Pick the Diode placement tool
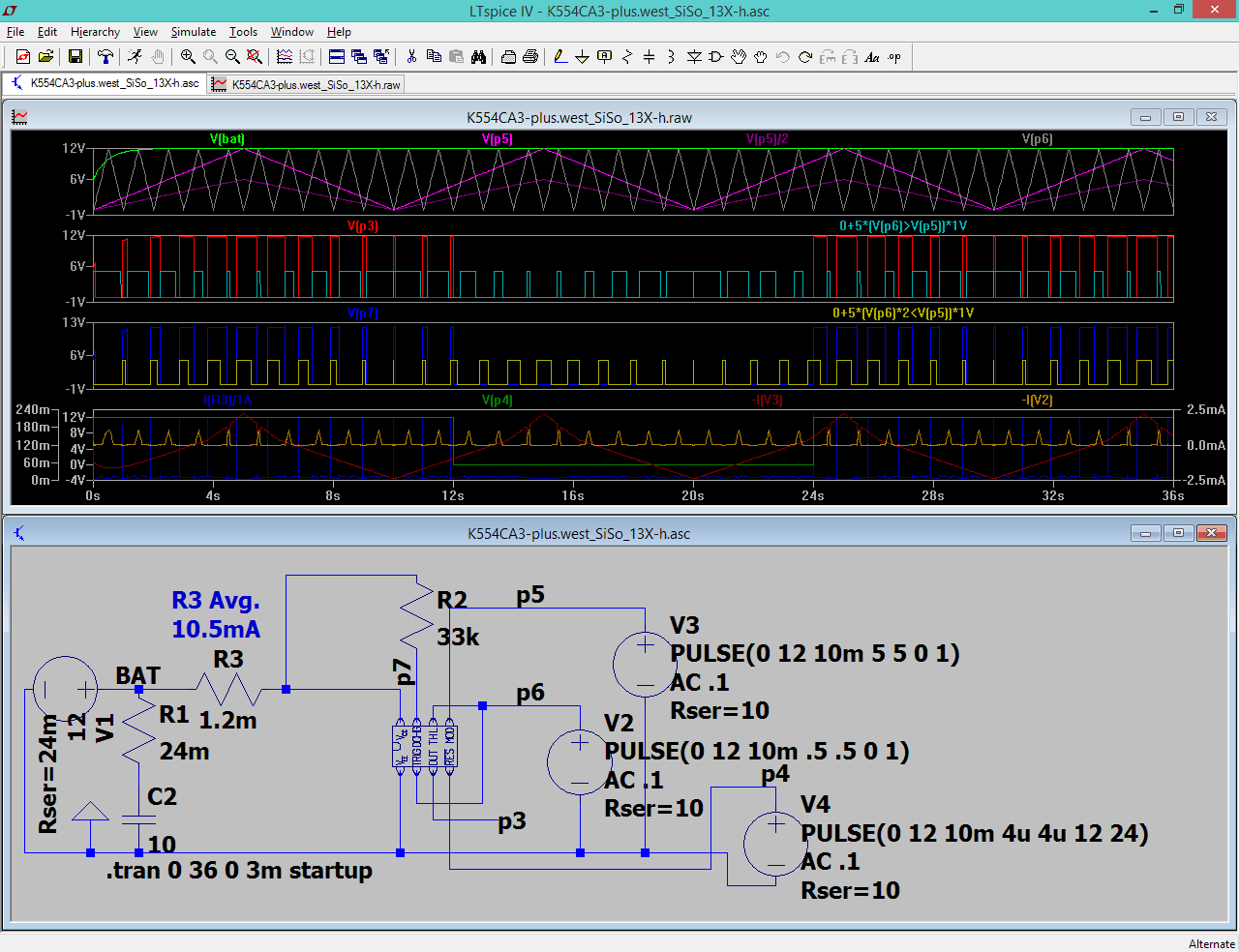The image size is (1239, 952). point(694,57)
